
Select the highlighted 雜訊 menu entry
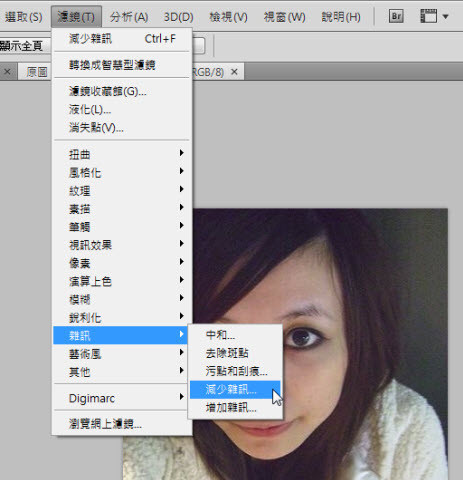(121, 335)
